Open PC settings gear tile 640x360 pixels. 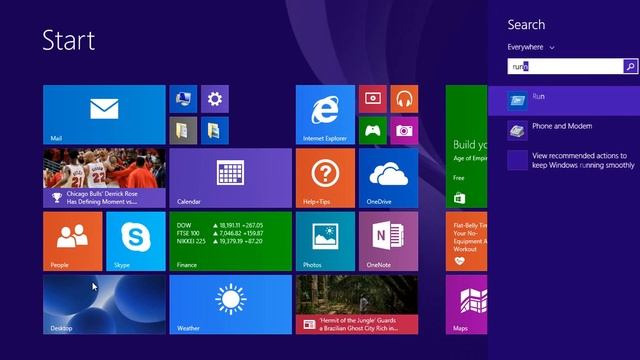click(215, 99)
